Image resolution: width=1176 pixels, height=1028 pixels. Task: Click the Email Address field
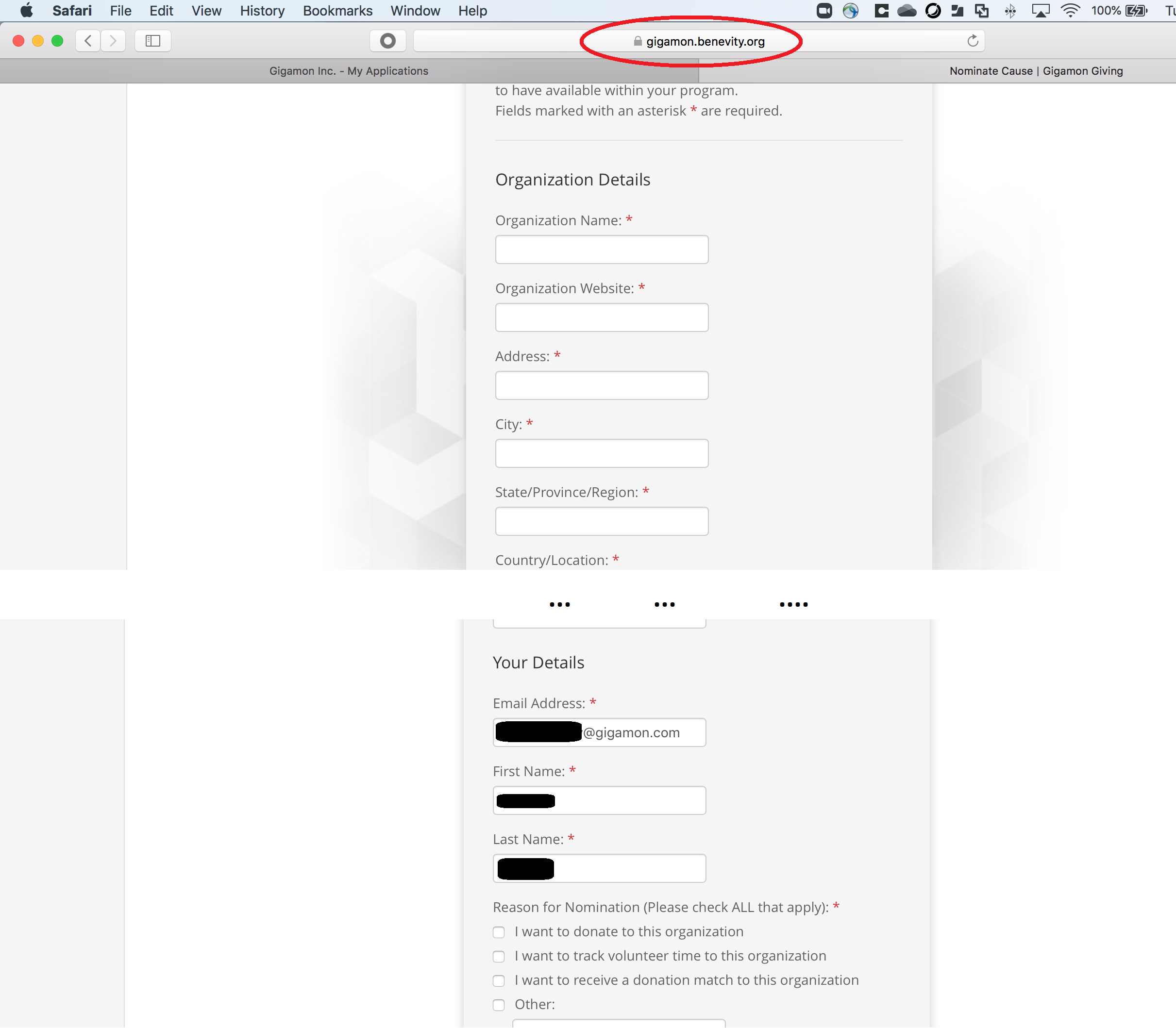click(599, 732)
